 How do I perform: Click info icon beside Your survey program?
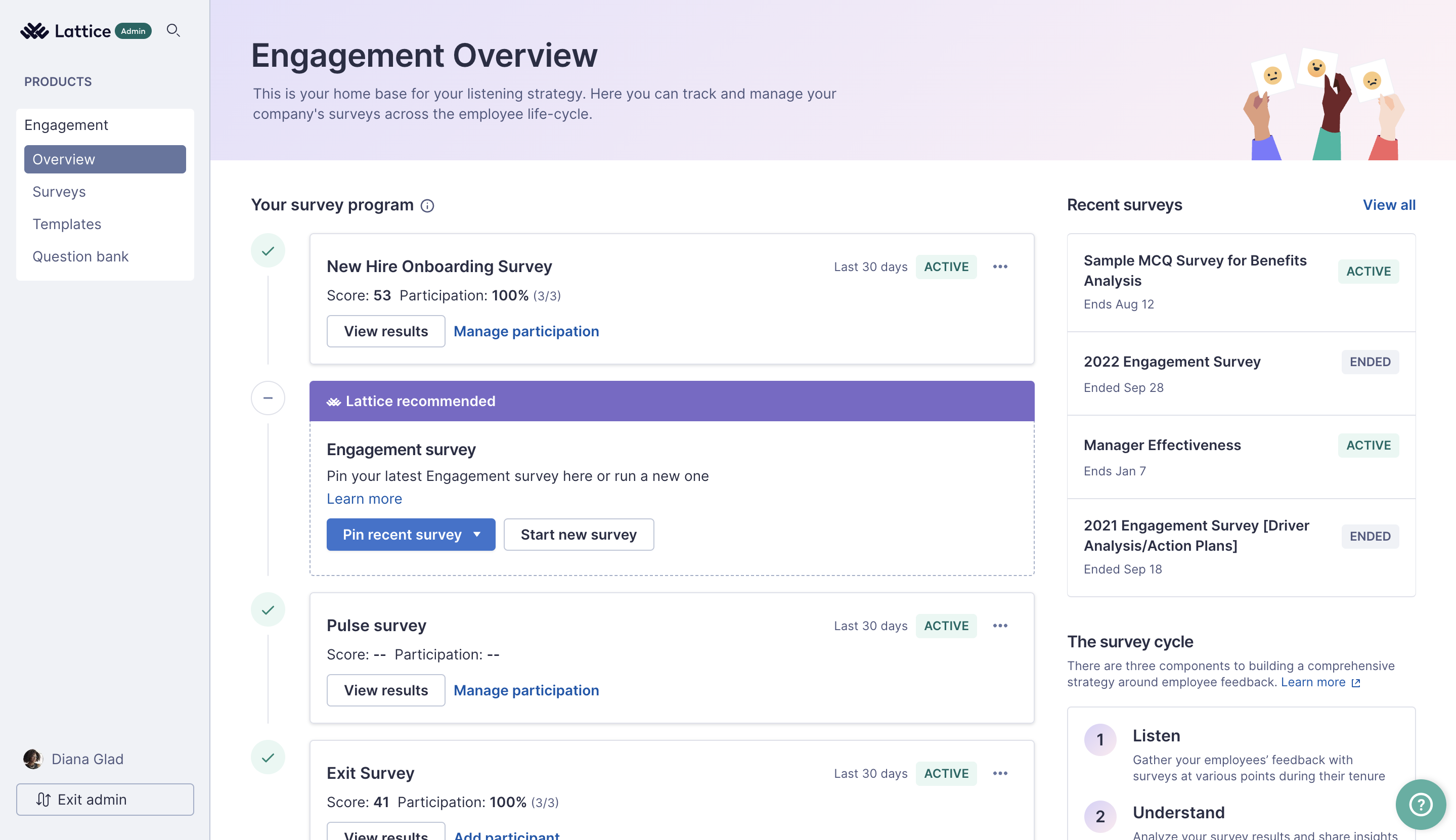point(427,206)
